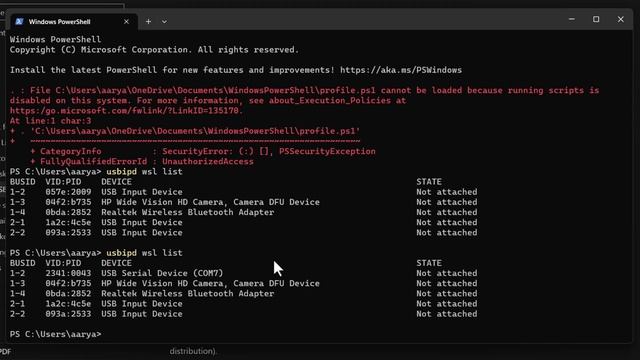Screen dimensions: 640x360
Task: Click 'Copyright (C) Microsoft Corporation' line
Action: tap(154, 50)
